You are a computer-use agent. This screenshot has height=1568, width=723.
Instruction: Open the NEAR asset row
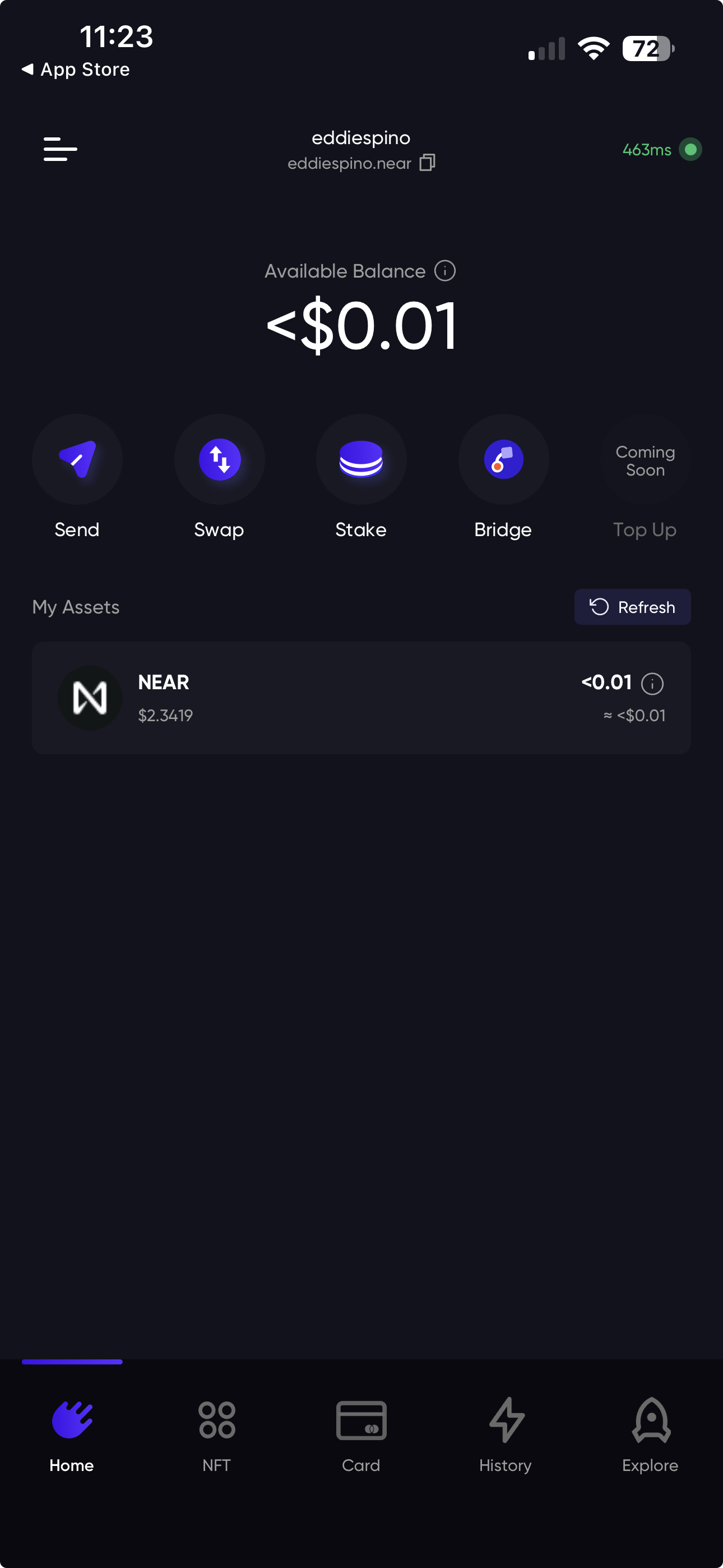361,698
